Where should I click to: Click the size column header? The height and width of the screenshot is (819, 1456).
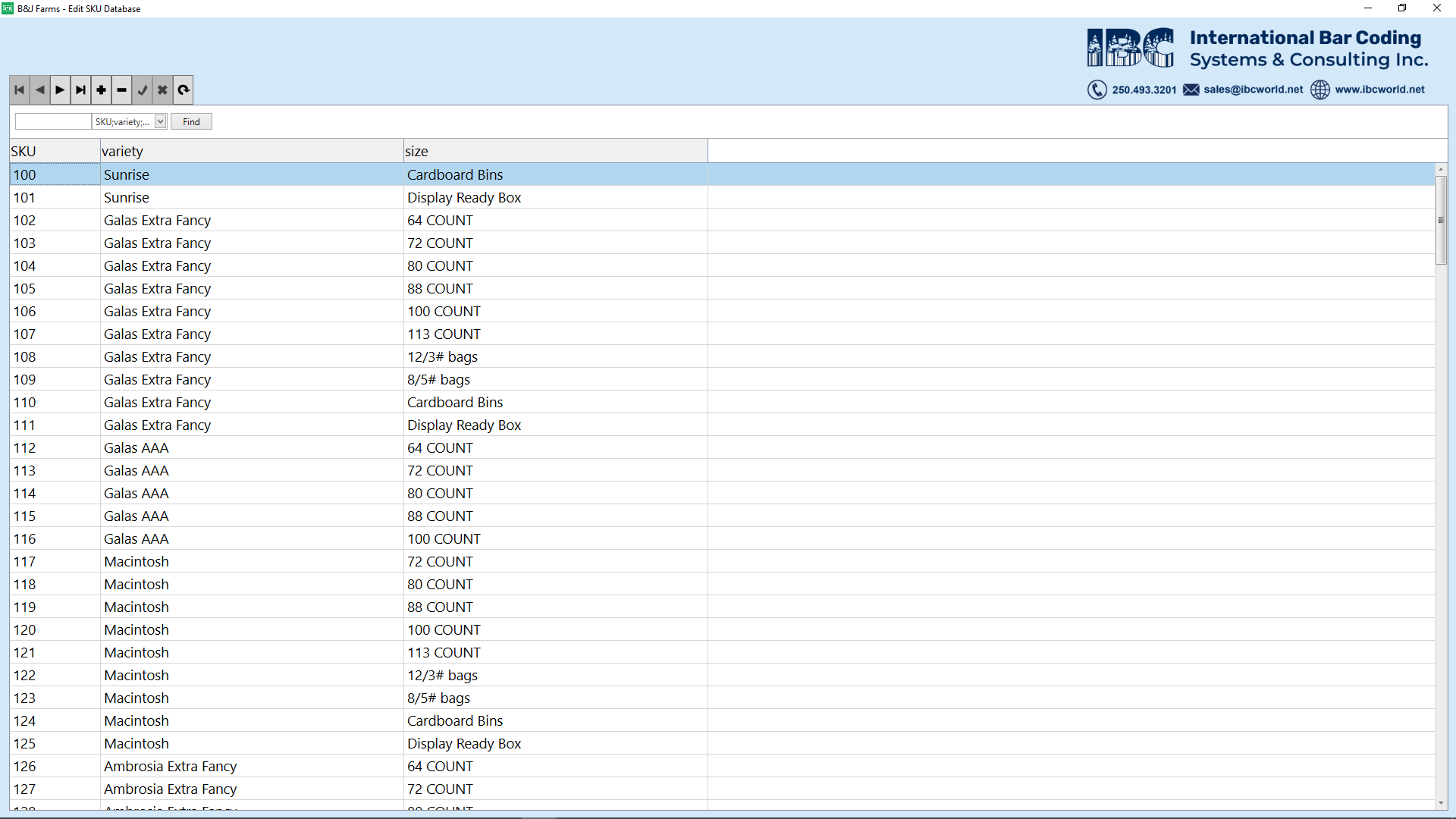555,151
